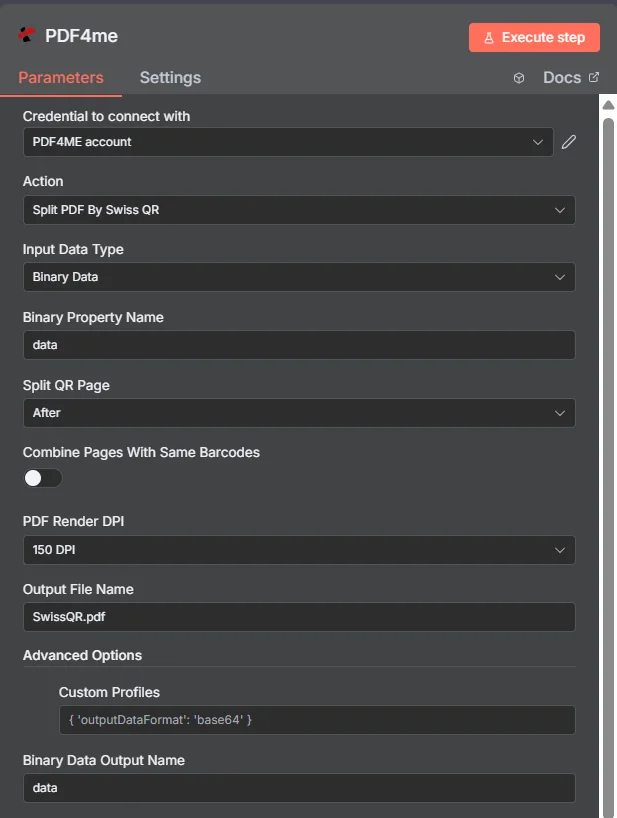Image resolution: width=617 pixels, height=818 pixels.
Task: Open the Split QR Page dropdown
Action: pyautogui.click(x=299, y=413)
